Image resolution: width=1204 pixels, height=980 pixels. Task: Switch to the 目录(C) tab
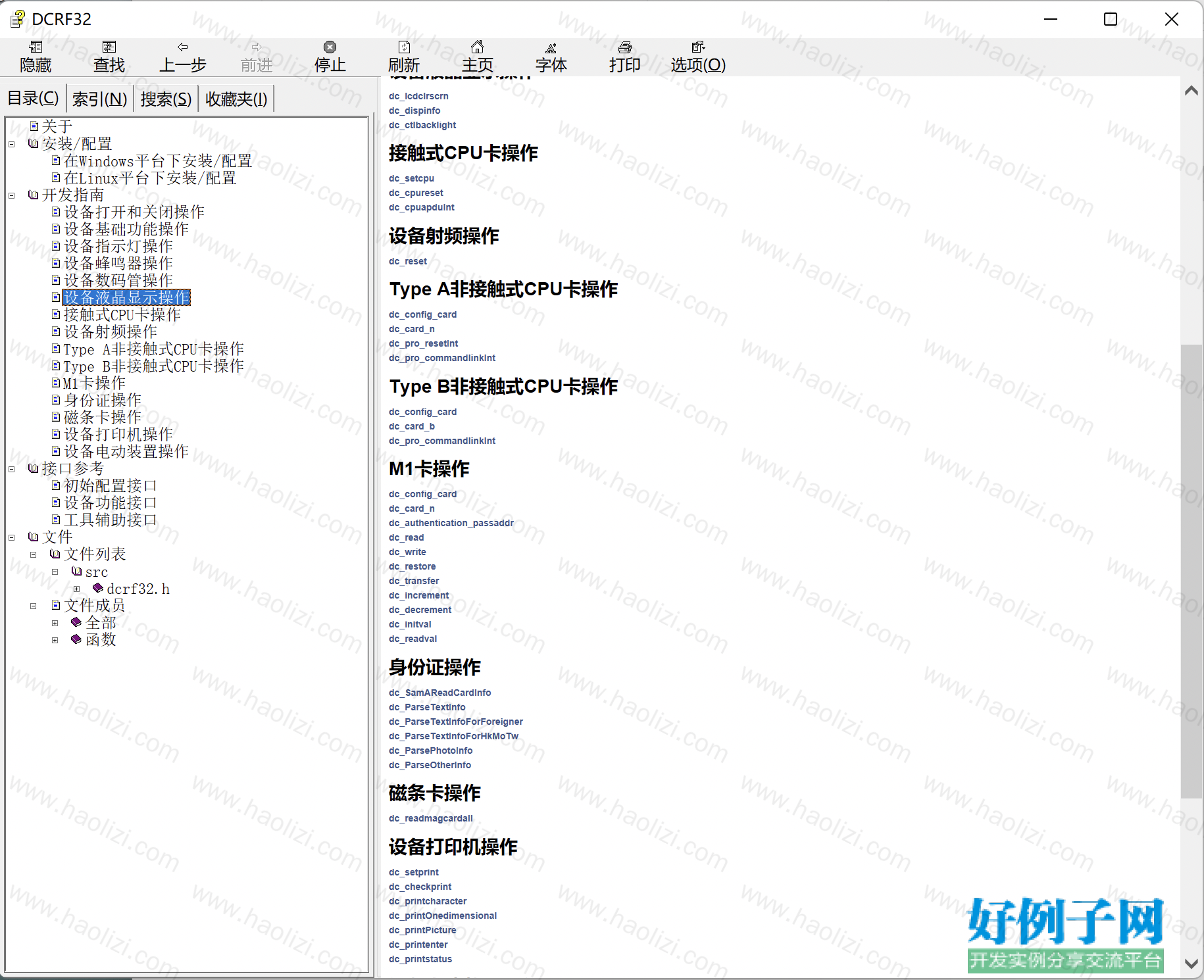pos(33,99)
